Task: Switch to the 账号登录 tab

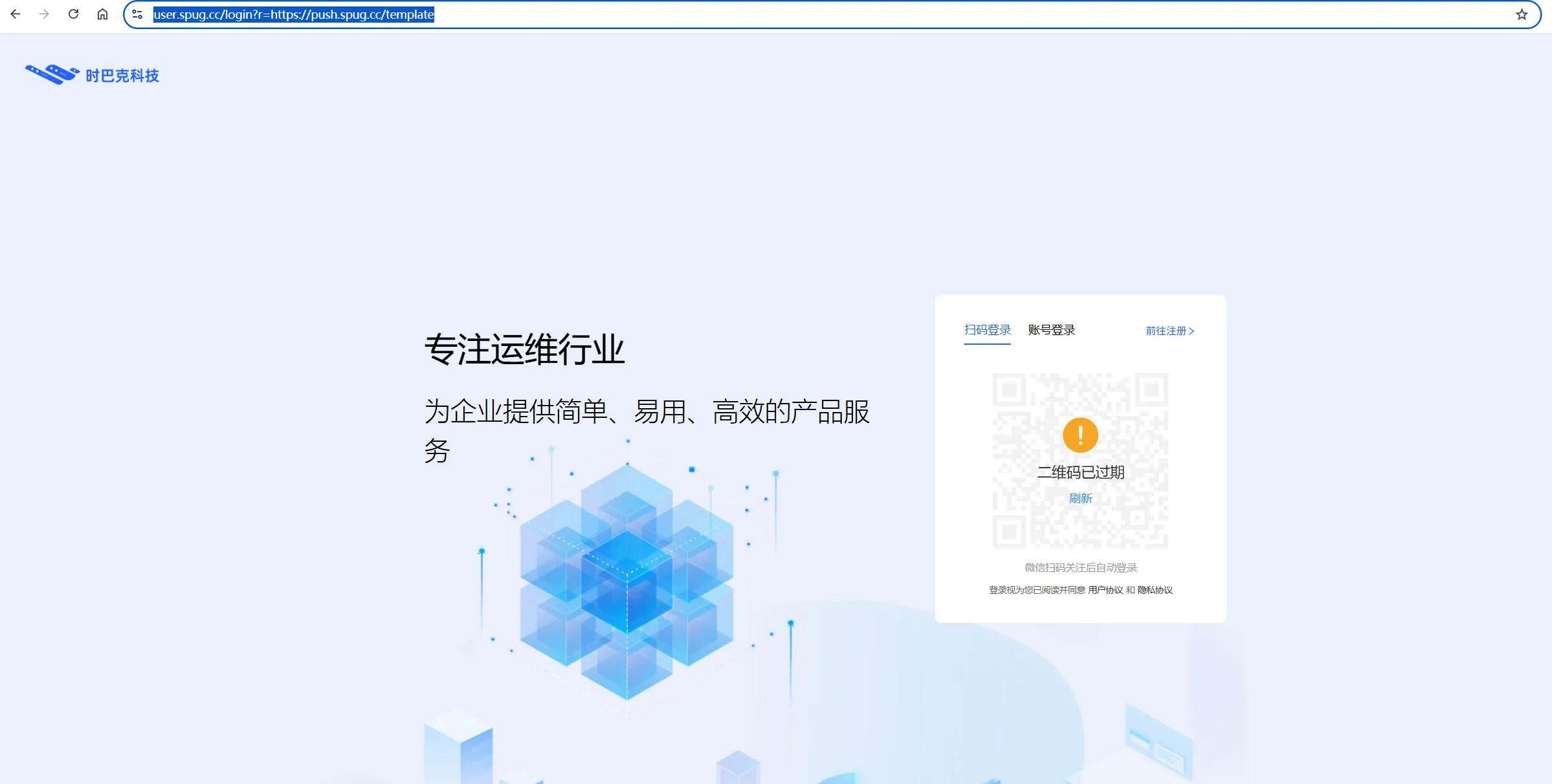Action: point(1051,330)
